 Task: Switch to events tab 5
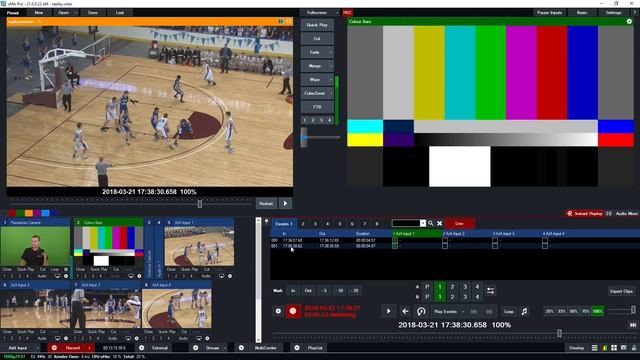(340, 224)
